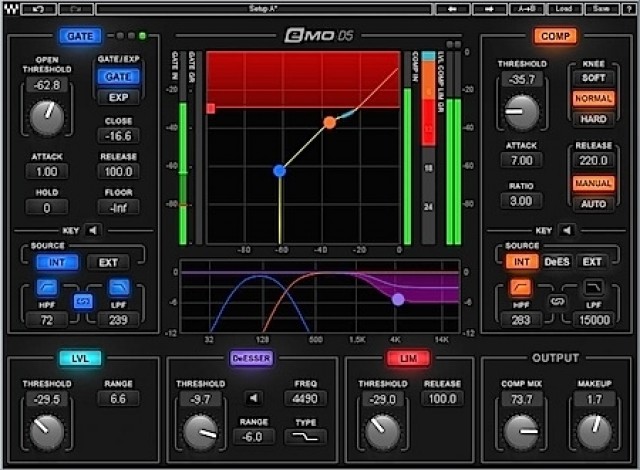Open the Save preset menu
This screenshot has width=640, height=470.
click(601, 9)
